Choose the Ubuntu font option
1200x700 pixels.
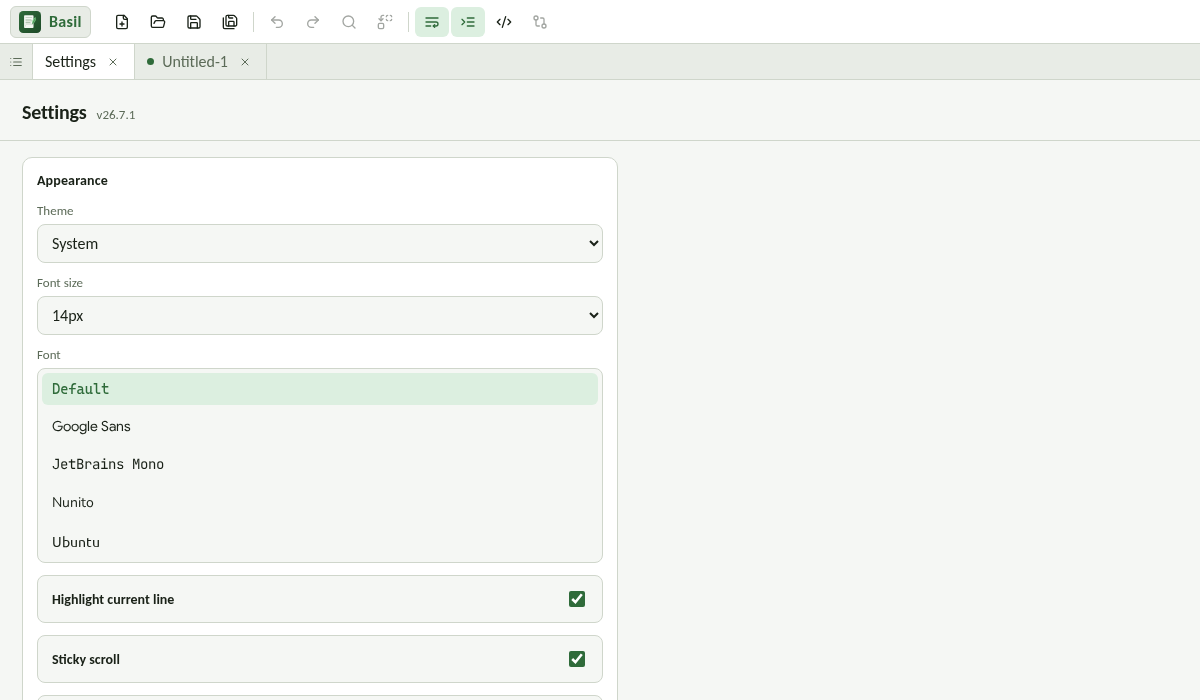(320, 542)
